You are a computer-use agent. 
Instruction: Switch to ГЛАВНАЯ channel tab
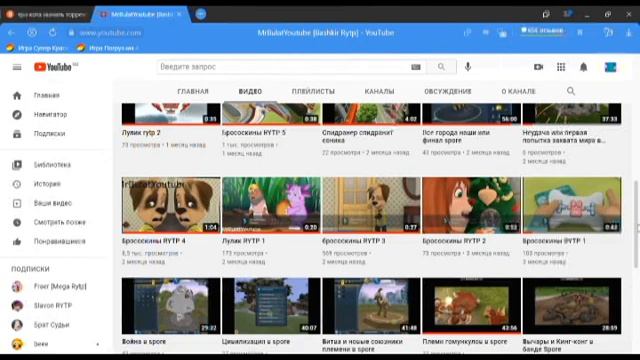193,91
